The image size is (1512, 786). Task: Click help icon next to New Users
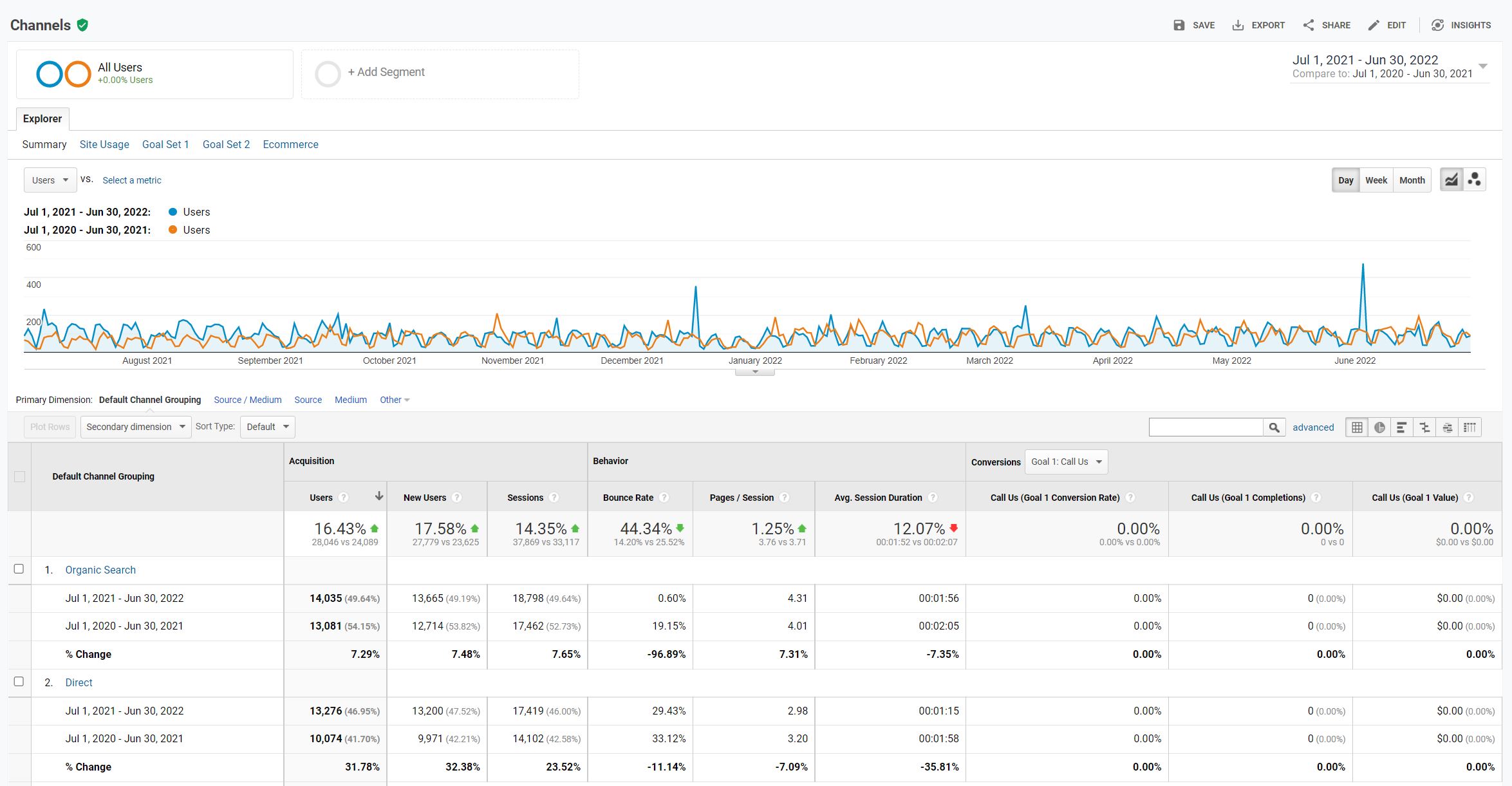(457, 498)
